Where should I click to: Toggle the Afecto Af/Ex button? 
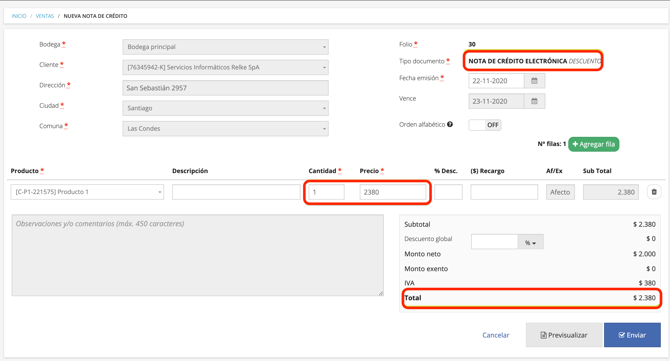(x=560, y=192)
